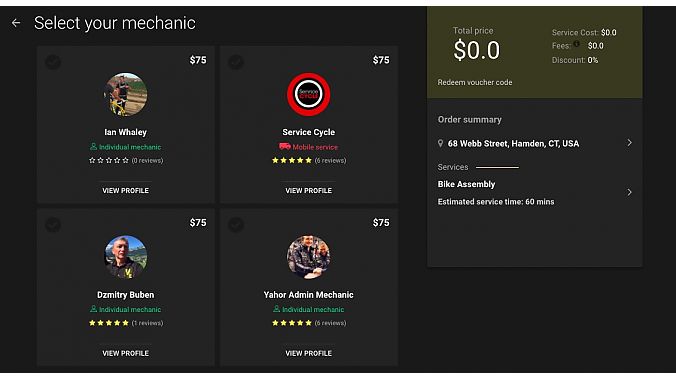Click Service Cycle's red logo
The image size is (676, 380).
(309, 94)
